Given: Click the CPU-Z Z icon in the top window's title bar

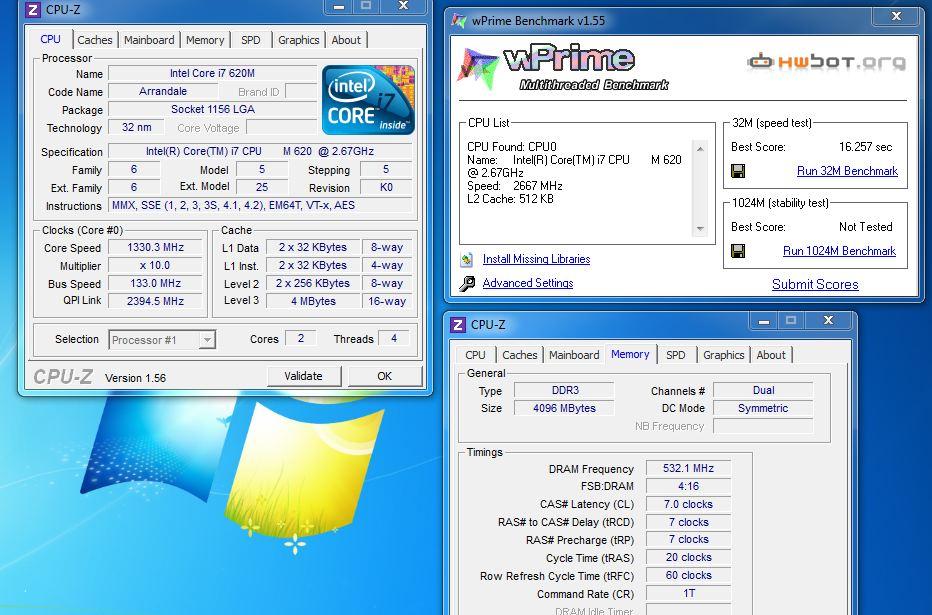Looking at the screenshot, I should tap(33, 10).
